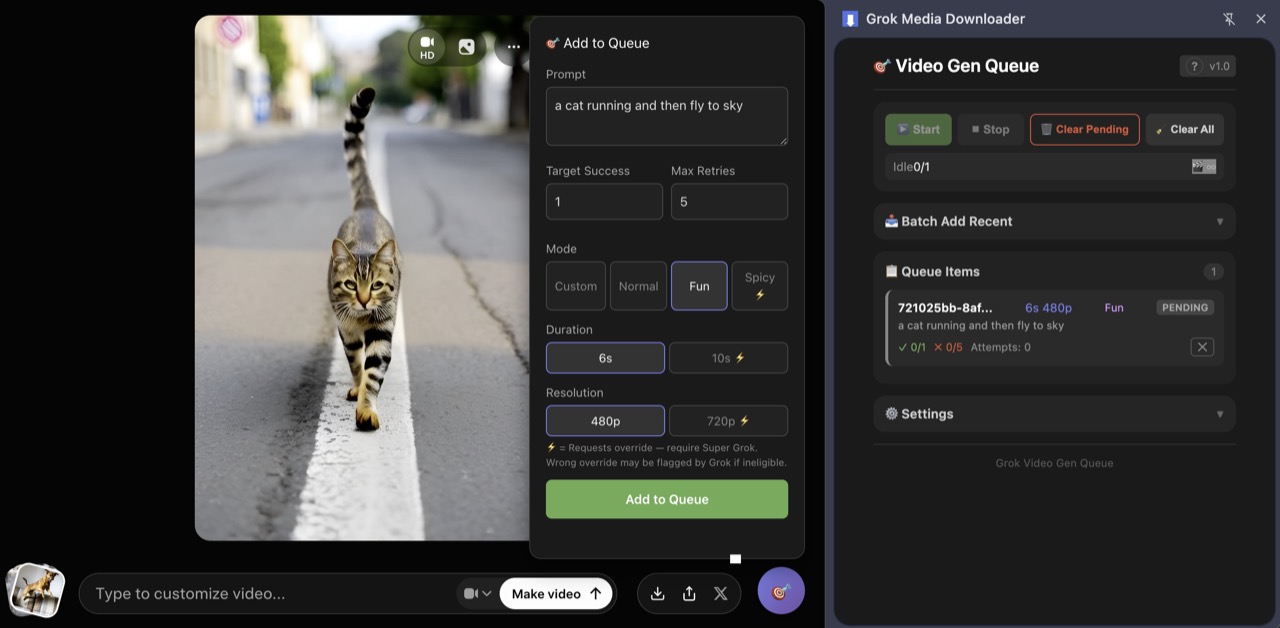The image size is (1280, 628).
Task: Click the clapperboard icon in the Idle status bar
Action: point(1203,166)
